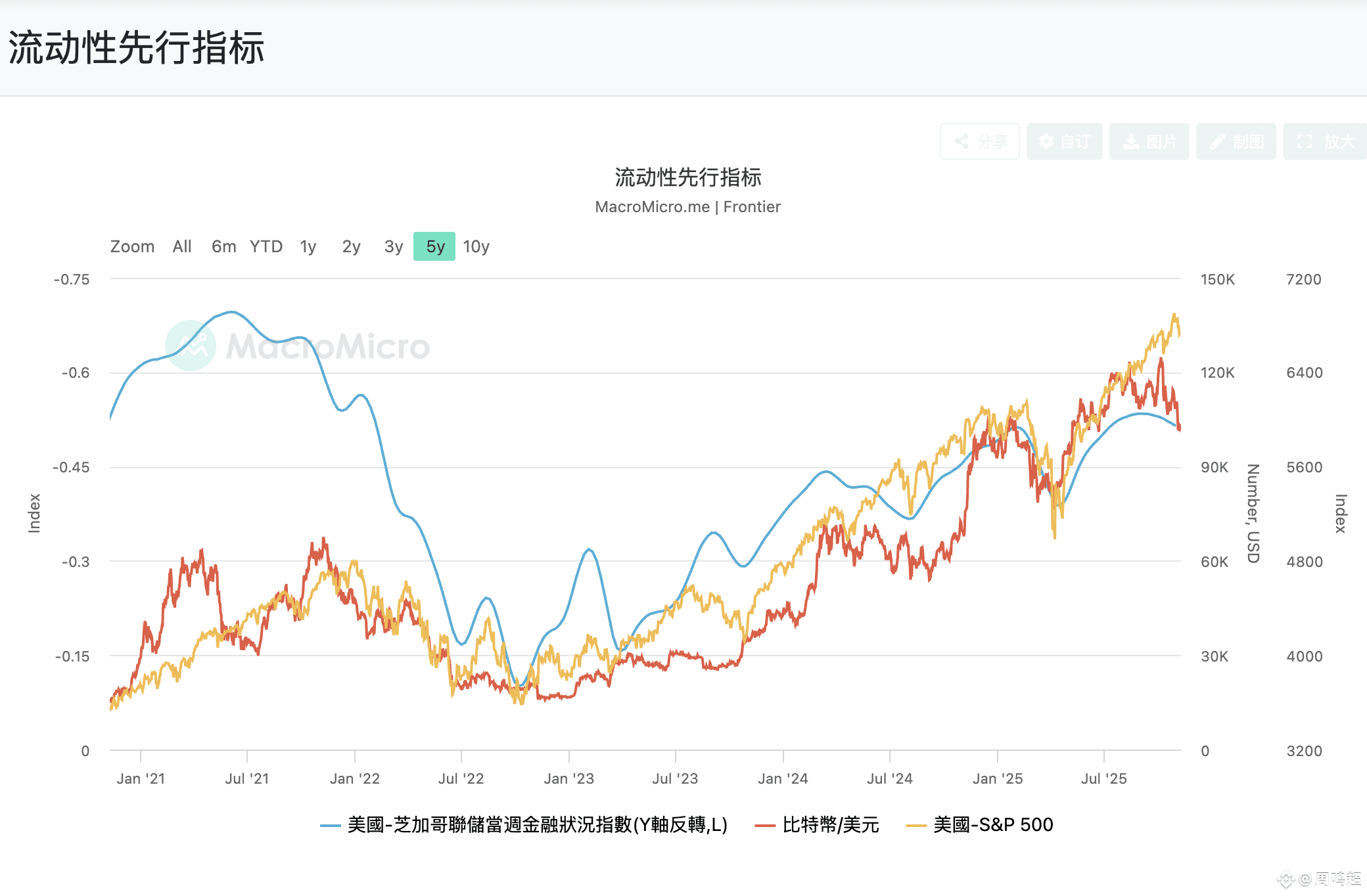Open customize (自订) gear button
The width and height of the screenshot is (1367, 896).
click(1064, 141)
